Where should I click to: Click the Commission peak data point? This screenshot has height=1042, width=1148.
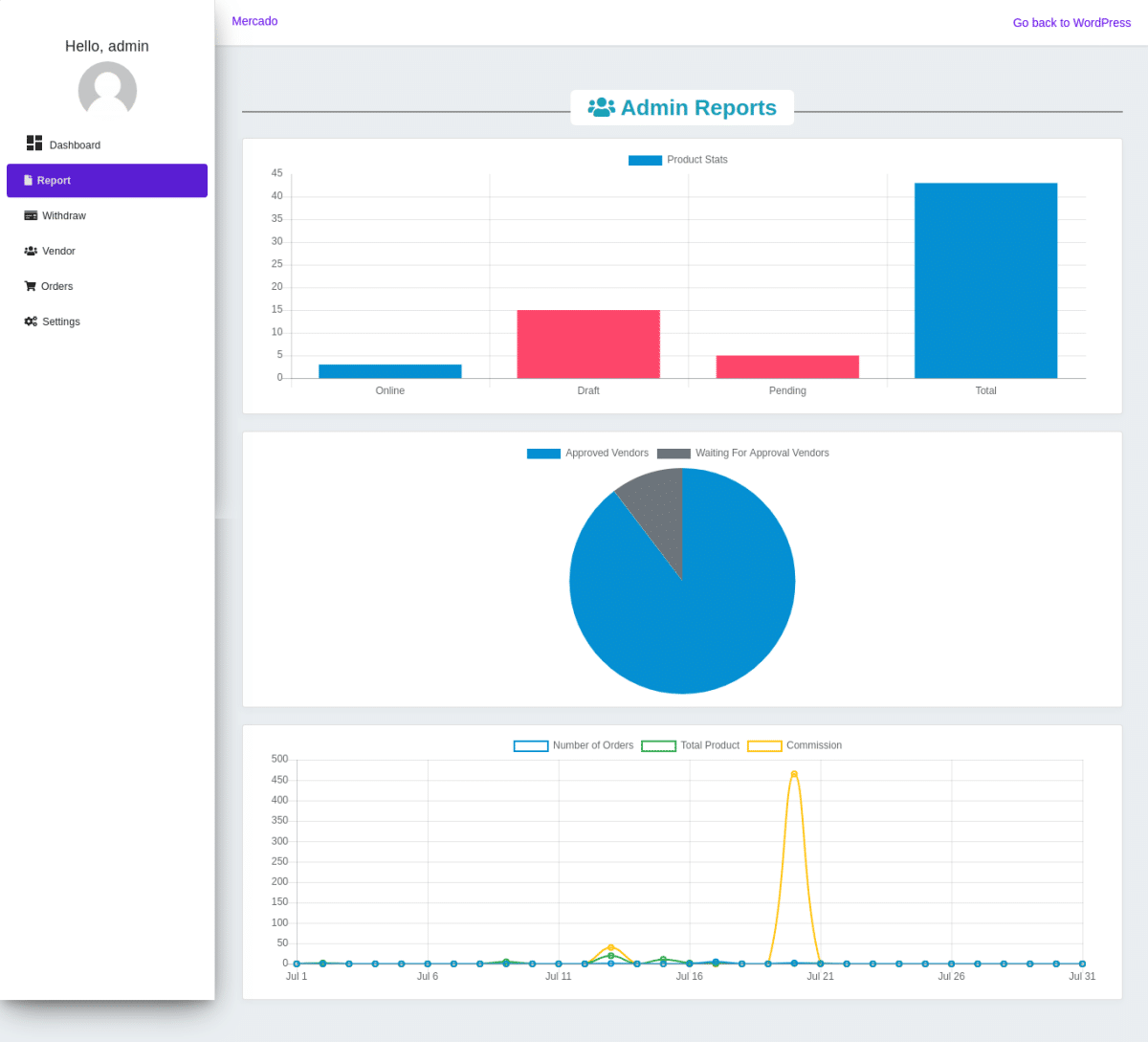pos(794,774)
